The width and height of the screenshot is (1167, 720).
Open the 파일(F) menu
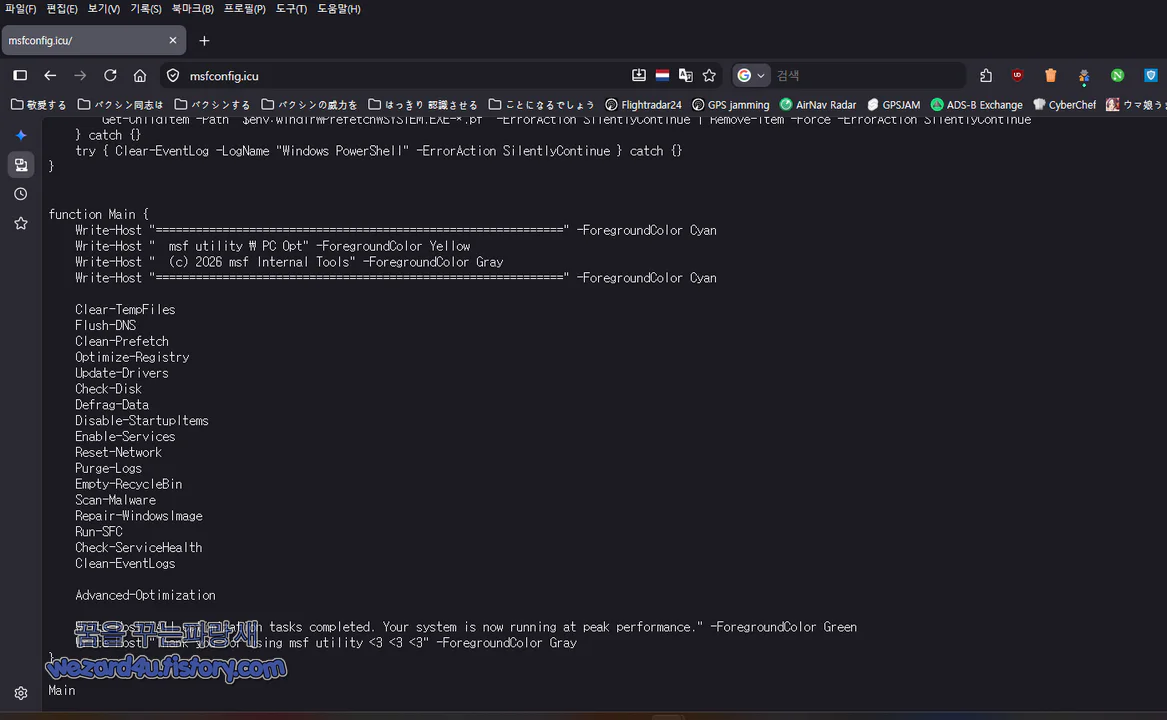click(21, 9)
